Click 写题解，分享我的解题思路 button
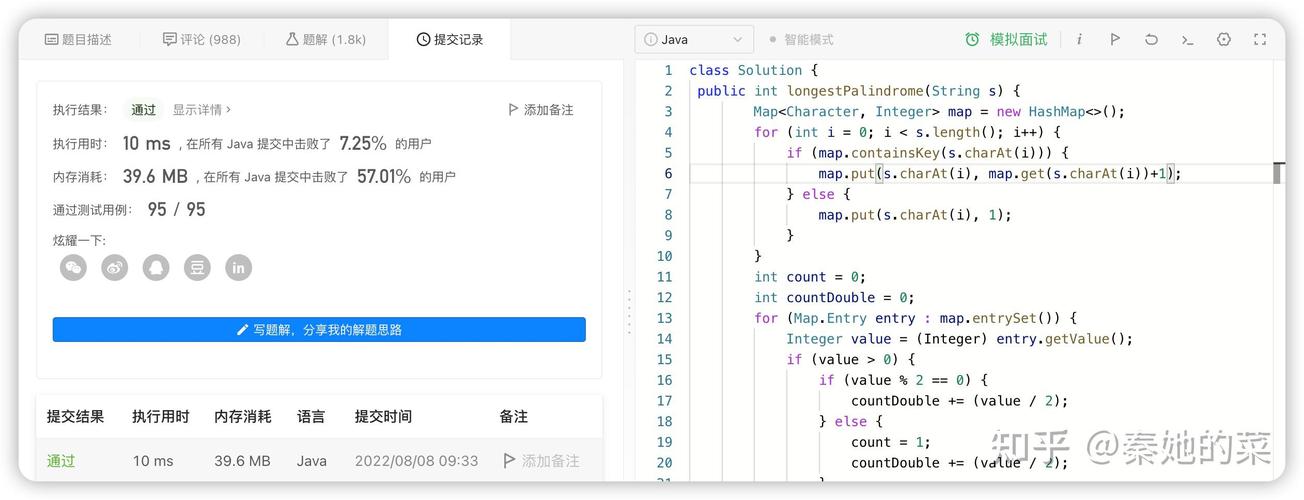 (319, 330)
